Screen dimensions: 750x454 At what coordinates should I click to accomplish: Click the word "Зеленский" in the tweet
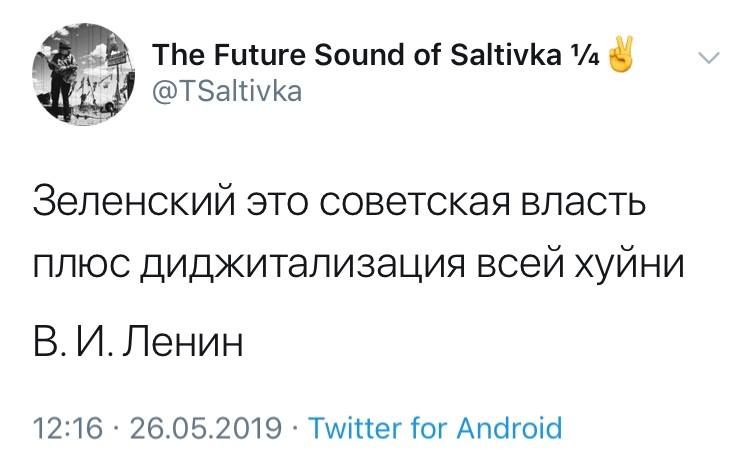[x=134, y=200]
